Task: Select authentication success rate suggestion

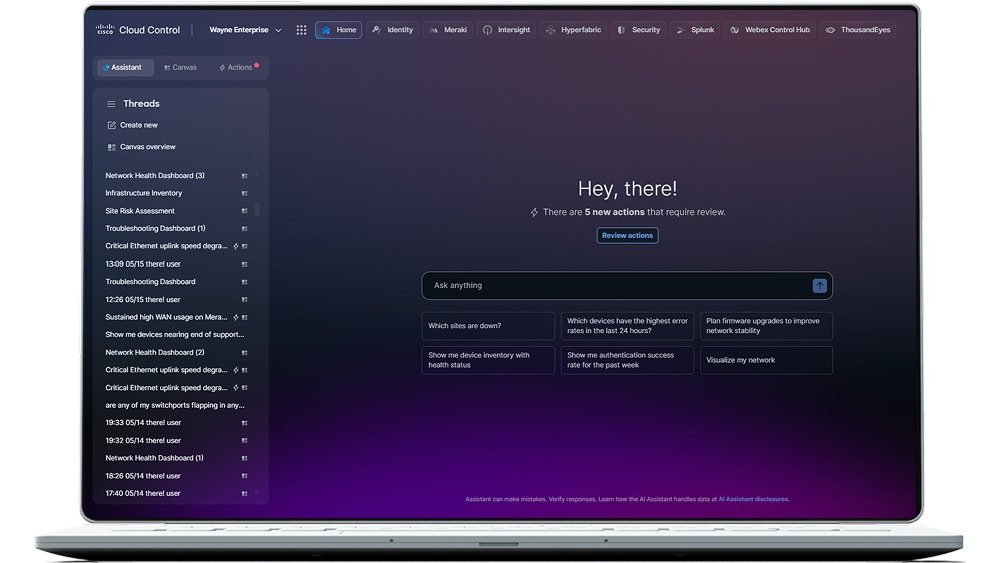Action: pos(627,360)
